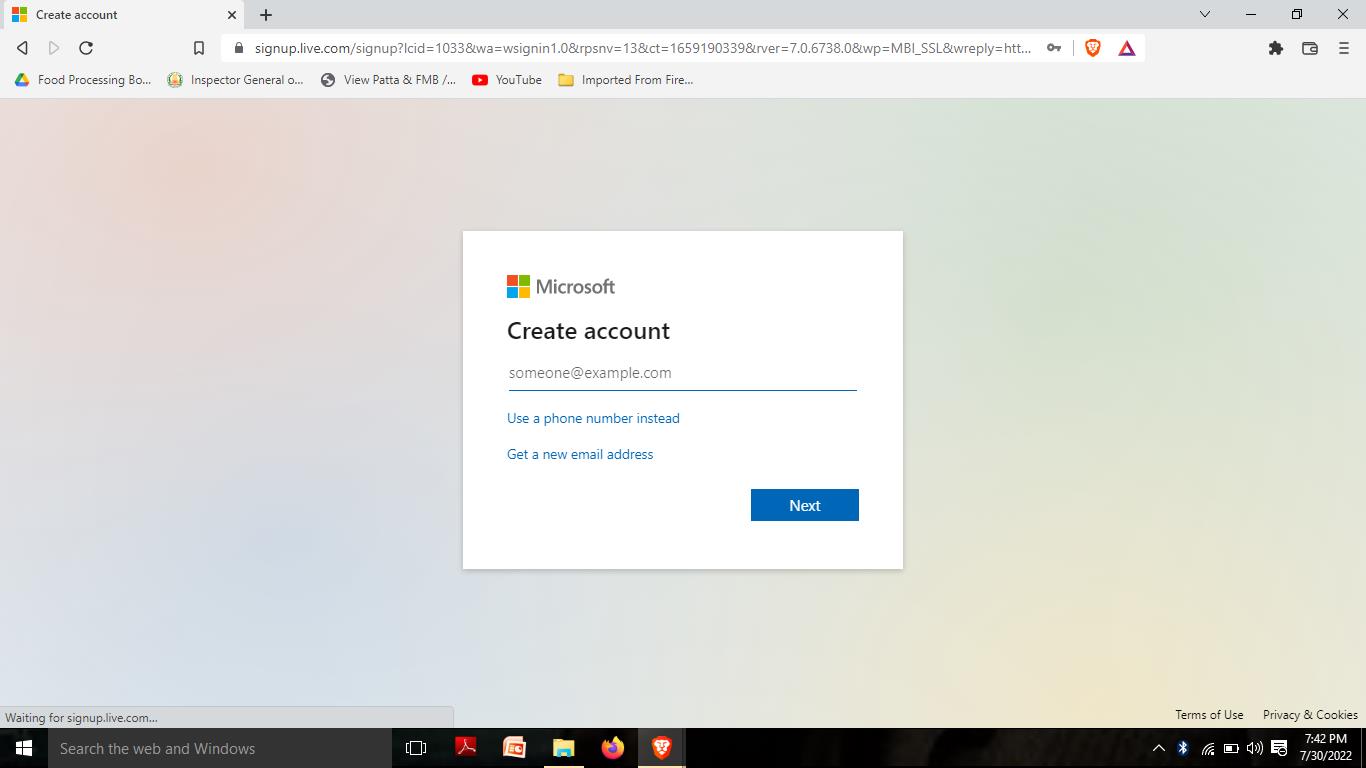
Task: Click the Bluetooth tray icon
Action: click(x=1183, y=748)
